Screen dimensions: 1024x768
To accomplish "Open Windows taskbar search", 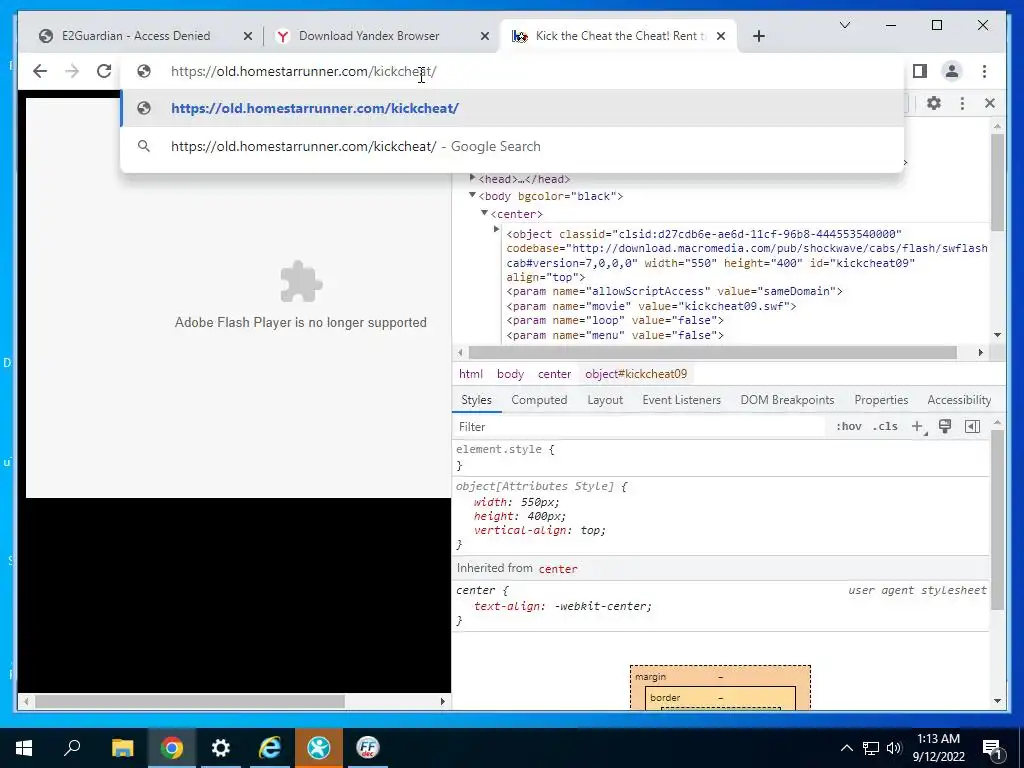I will click(x=72, y=748).
